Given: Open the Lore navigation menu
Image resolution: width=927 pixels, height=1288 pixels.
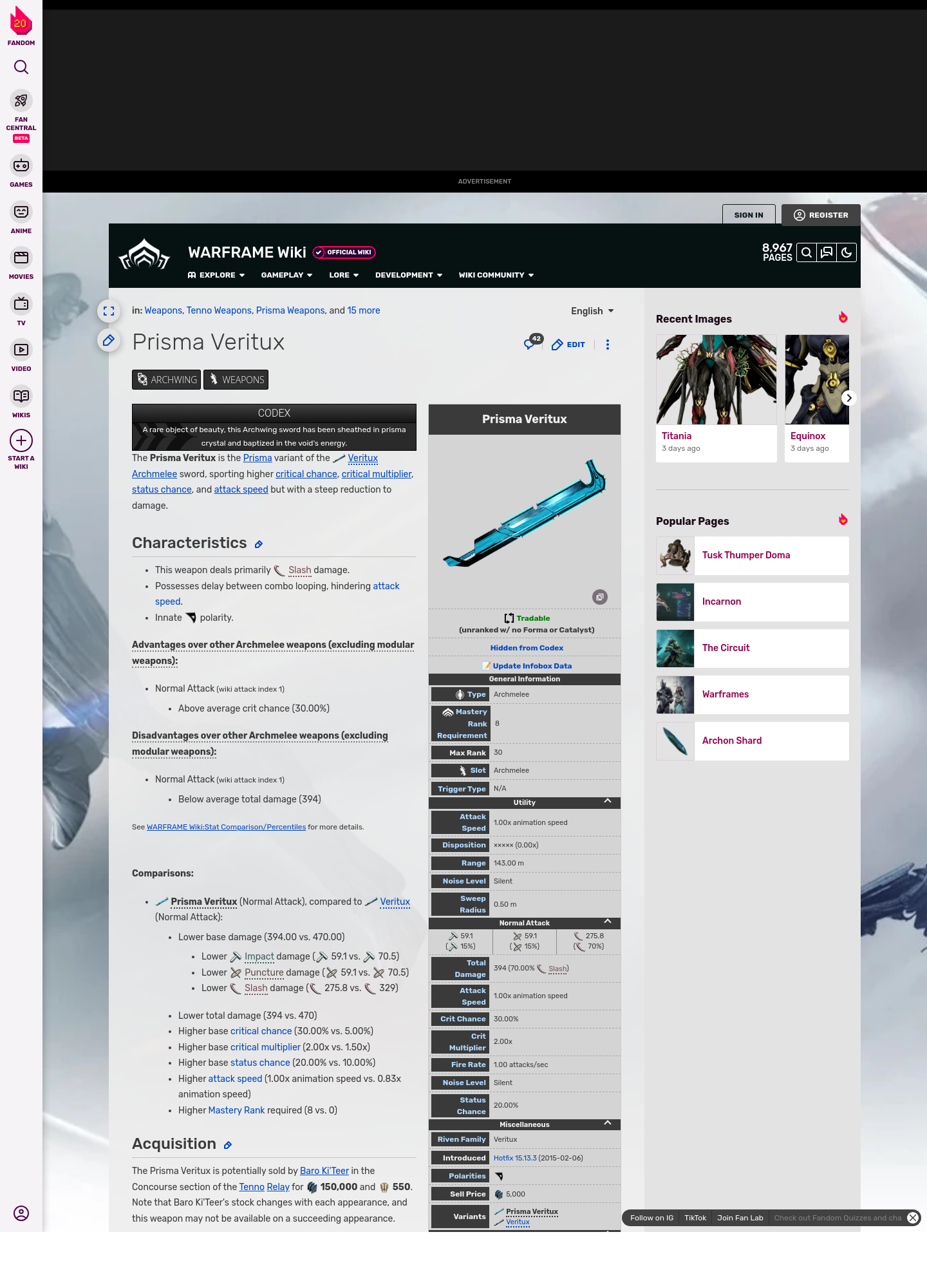Looking at the screenshot, I should coord(343,275).
